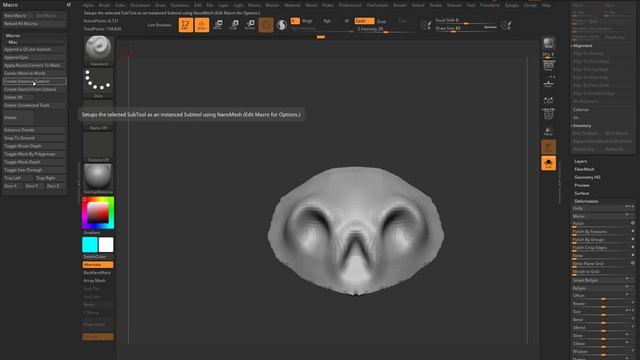640x360 pixels.
Task: Click the sculptris-style black-white sphere icon
Action: [282, 25]
